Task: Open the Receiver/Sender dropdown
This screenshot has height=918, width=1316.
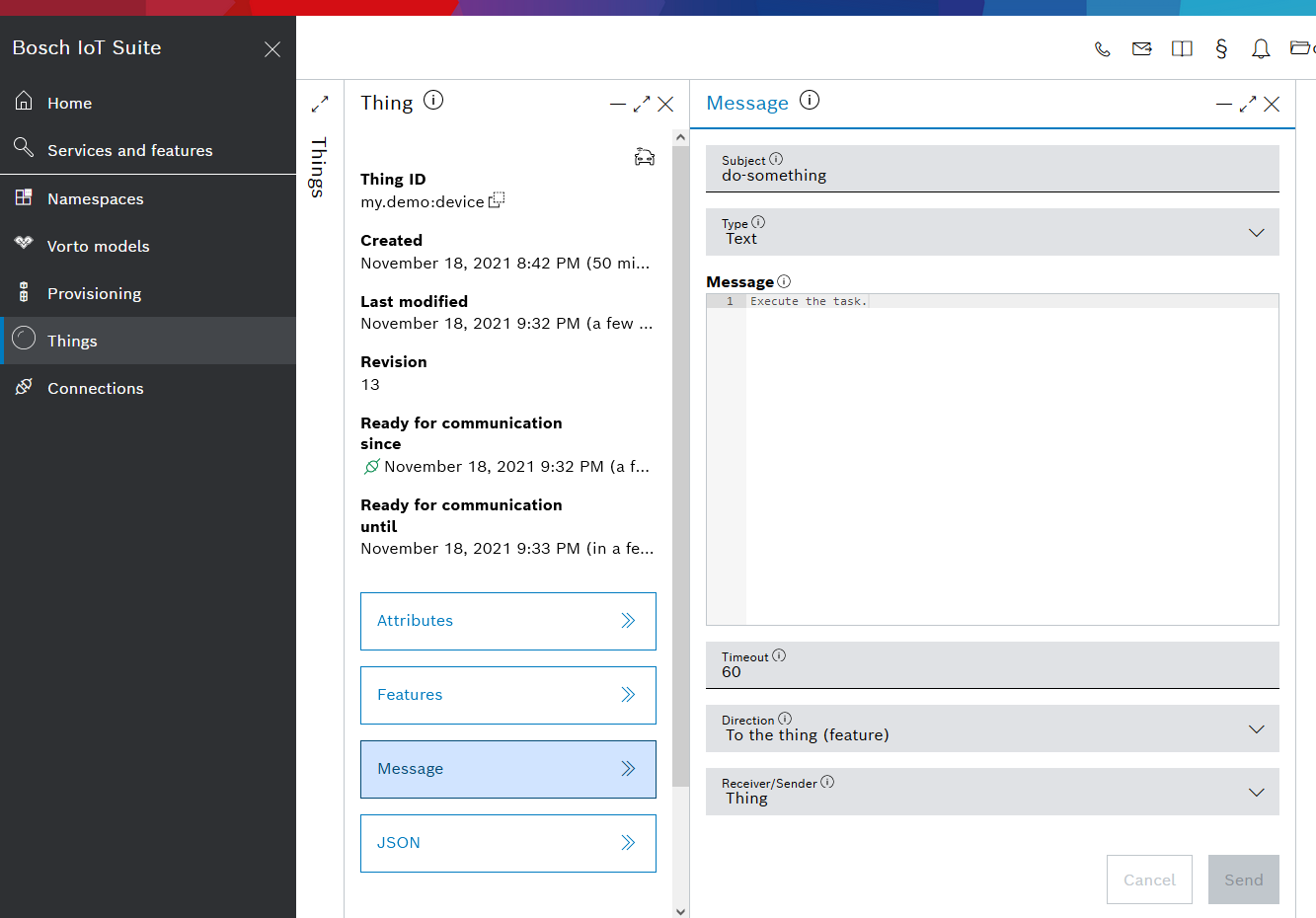Action: (992, 792)
